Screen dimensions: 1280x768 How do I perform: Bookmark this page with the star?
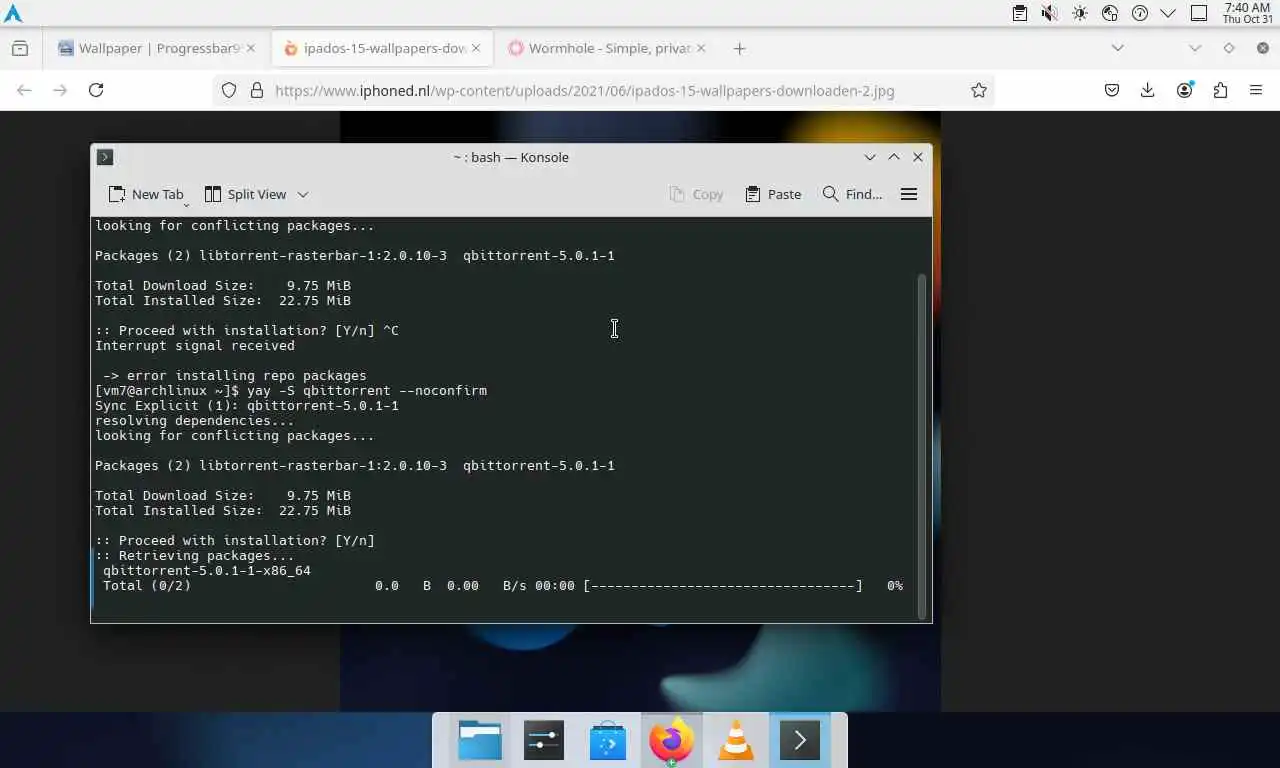coord(979,90)
